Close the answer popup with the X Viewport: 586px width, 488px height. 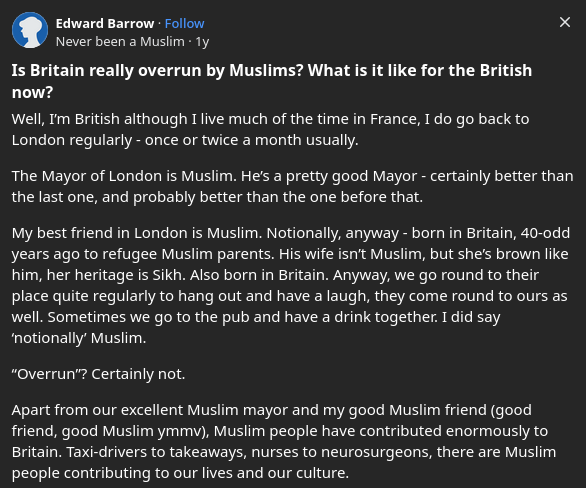click(x=565, y=22)
